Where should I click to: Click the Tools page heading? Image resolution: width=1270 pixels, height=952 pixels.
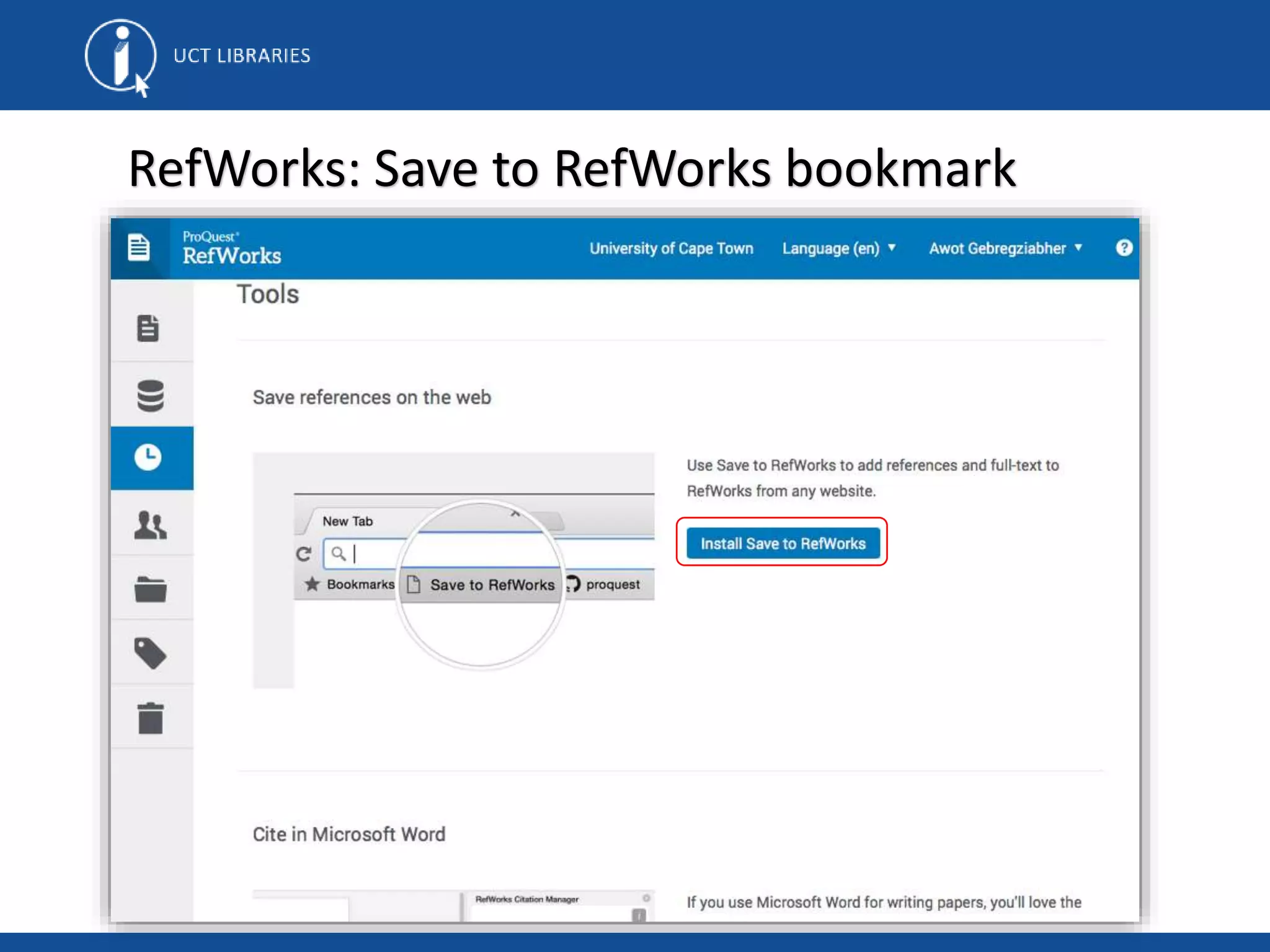tap(268, 294)
